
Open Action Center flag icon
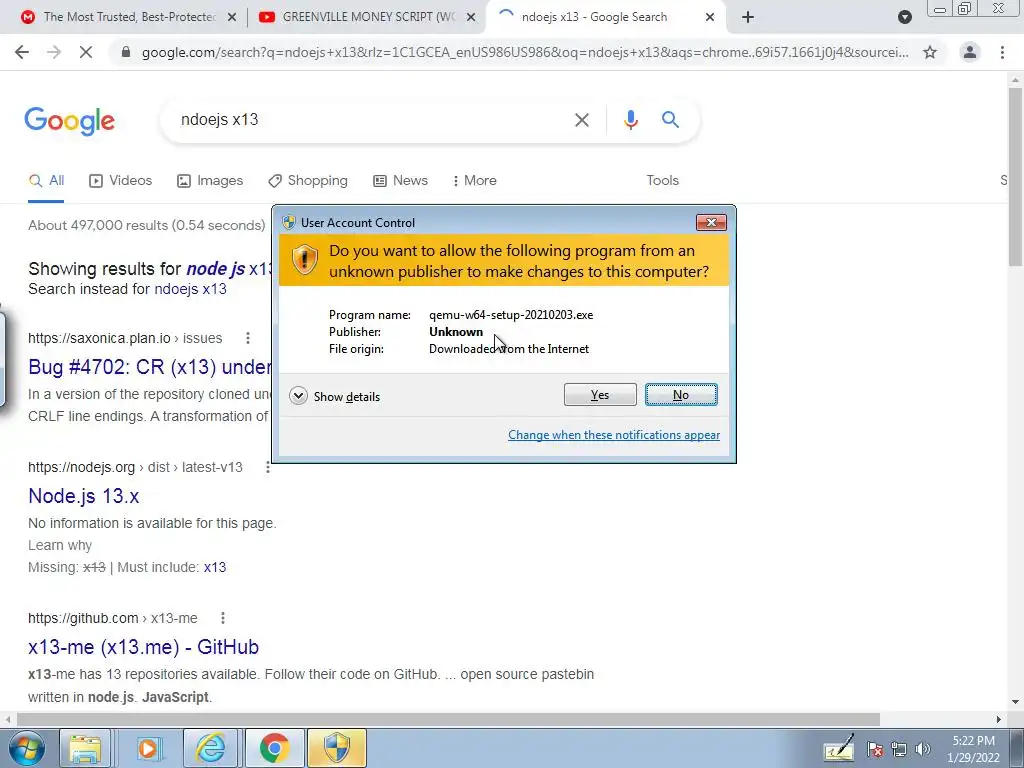pos(875,750)
